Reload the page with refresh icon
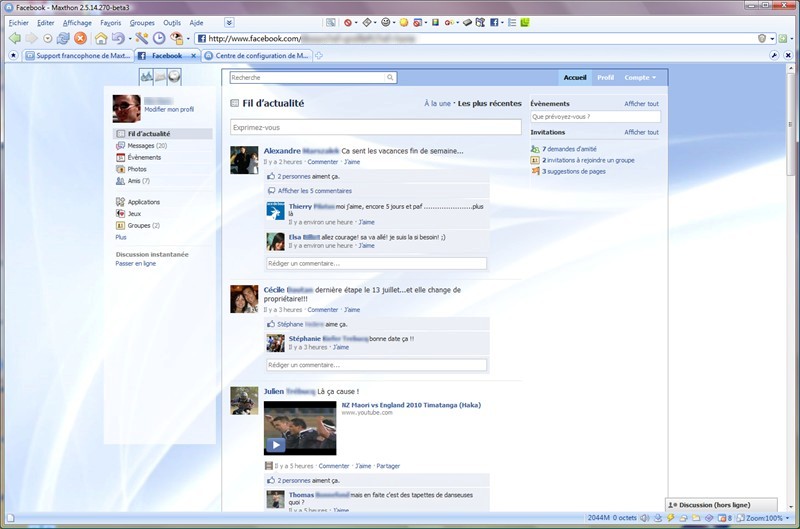This screenshot has width=800, height=529. pyautogui.click(x=63, y=38)
